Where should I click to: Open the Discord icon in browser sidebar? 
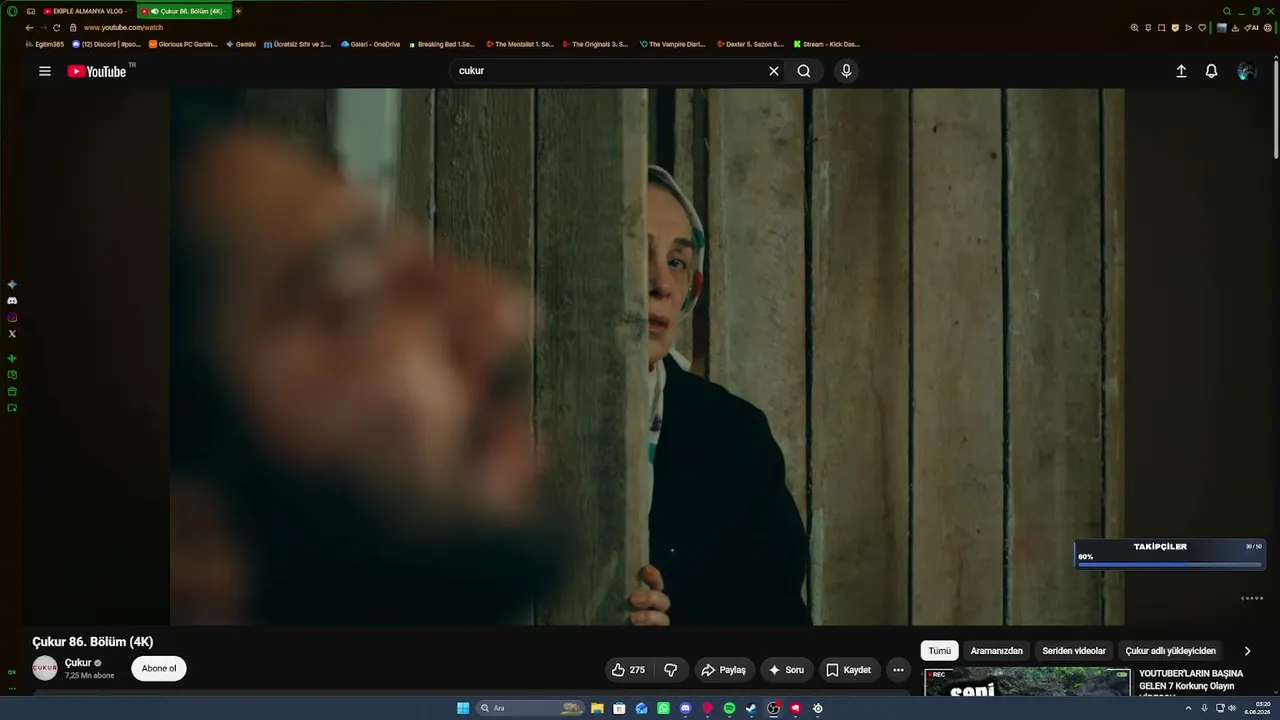[x=12, y=301]
